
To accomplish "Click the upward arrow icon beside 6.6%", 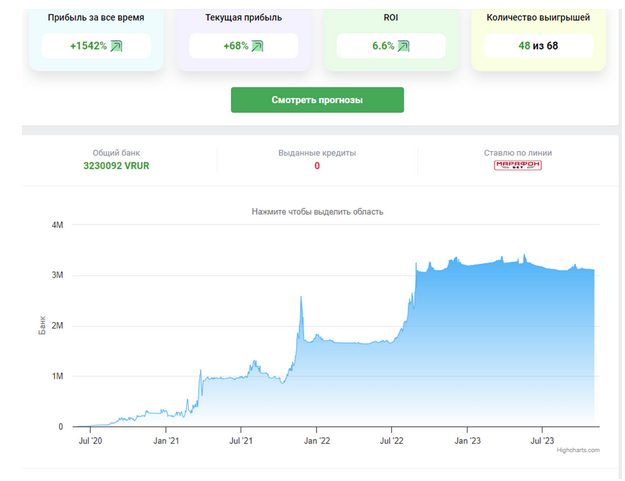I will pyautogui.click(x=403, y=46).
